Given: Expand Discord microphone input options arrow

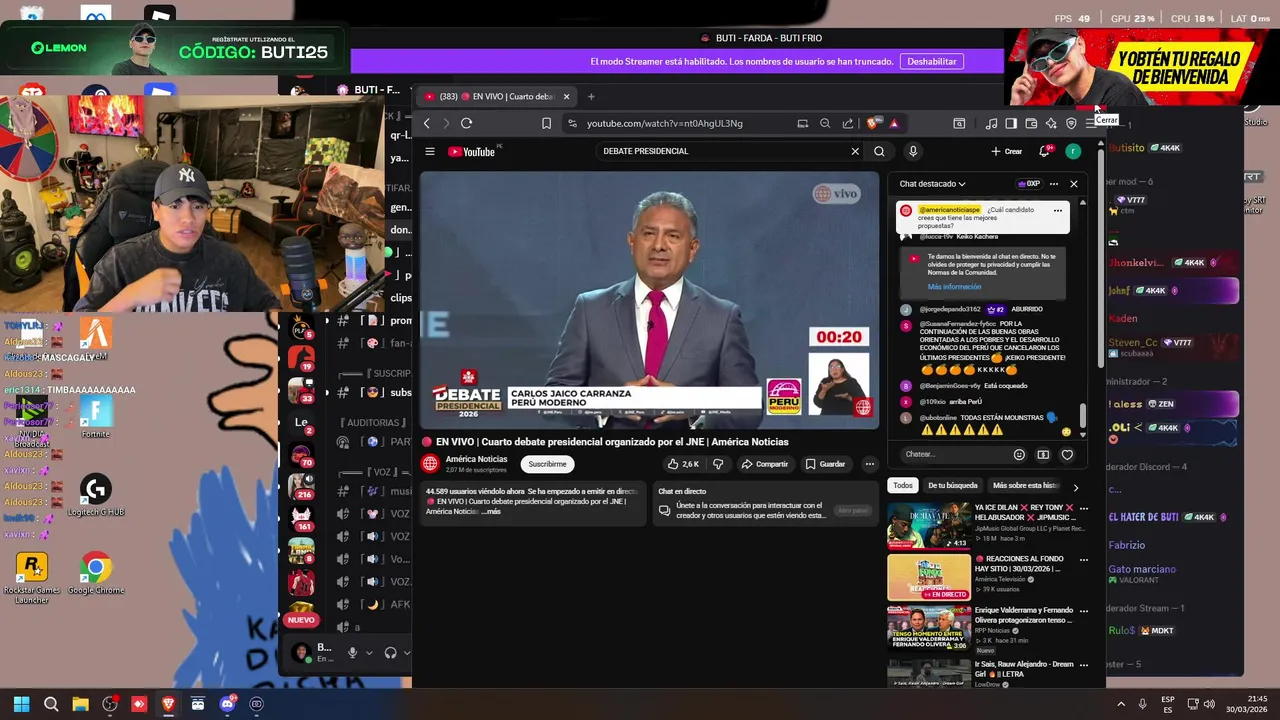Looking at the screenshot, I should click(x=369, y=653).
